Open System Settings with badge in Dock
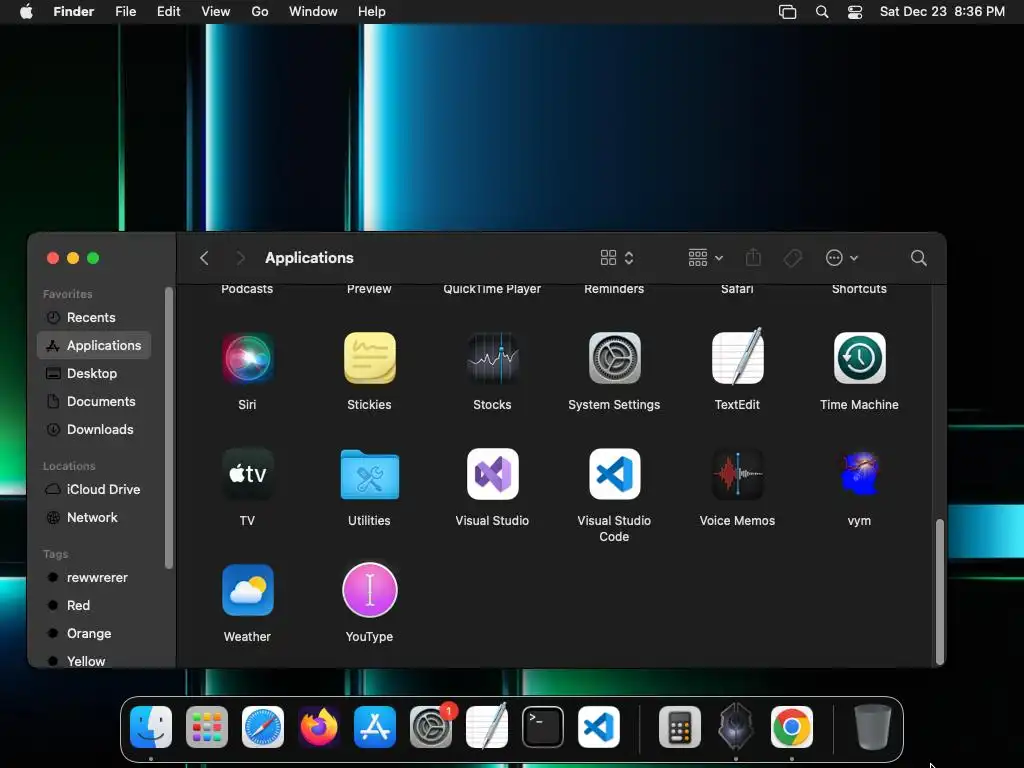Image resolution: width=1024 pixels, height=768 pixels. [431, 727]
